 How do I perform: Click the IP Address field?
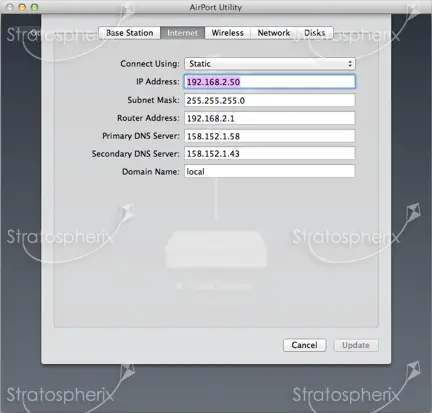tap(270, 82)
